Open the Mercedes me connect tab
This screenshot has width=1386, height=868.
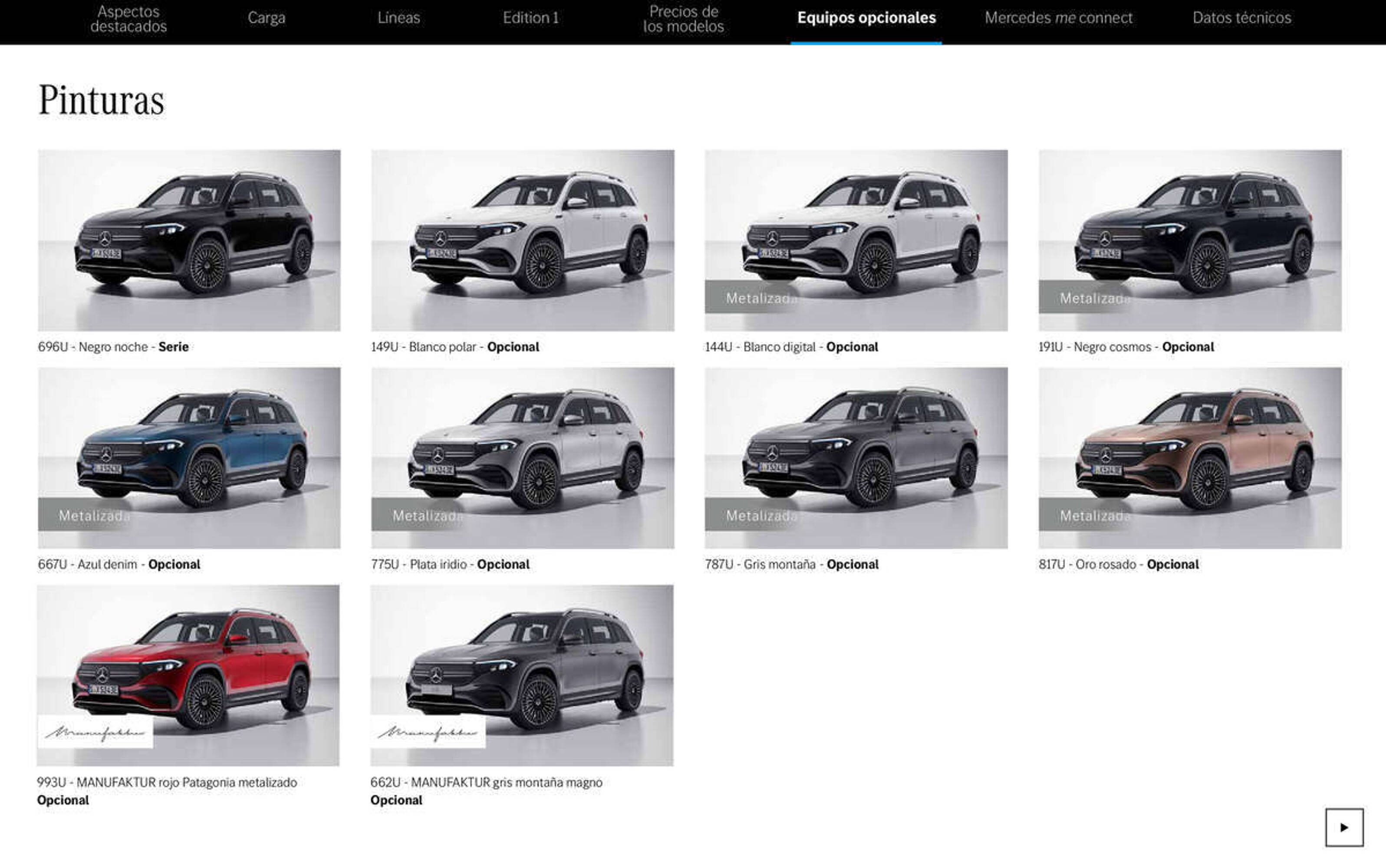(1059, 18)
